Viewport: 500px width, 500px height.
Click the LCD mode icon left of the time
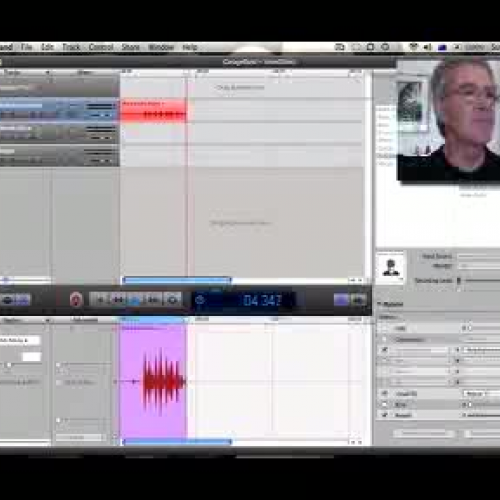[200, 300]
